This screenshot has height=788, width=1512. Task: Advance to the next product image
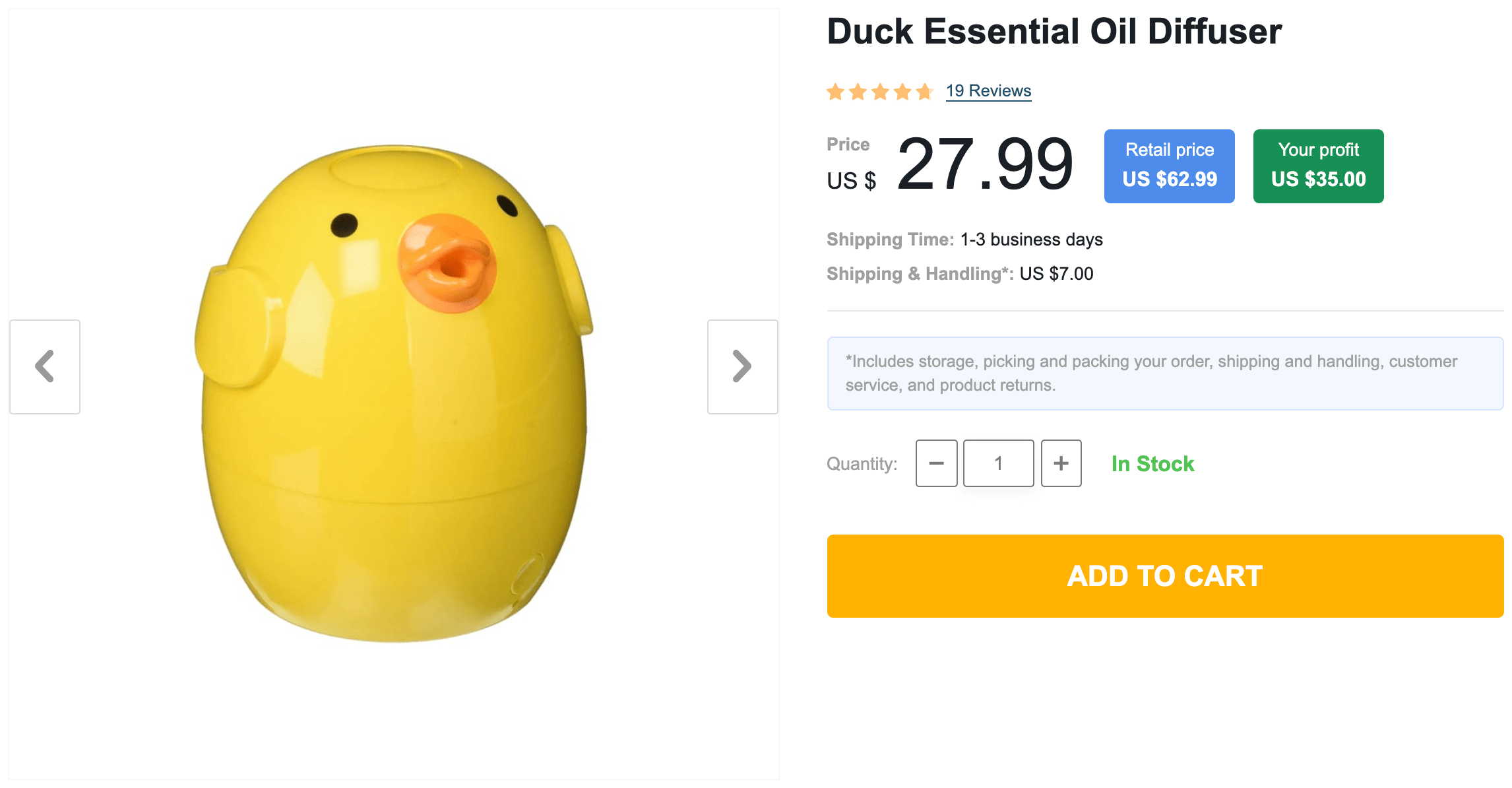[x=742, y=367]
